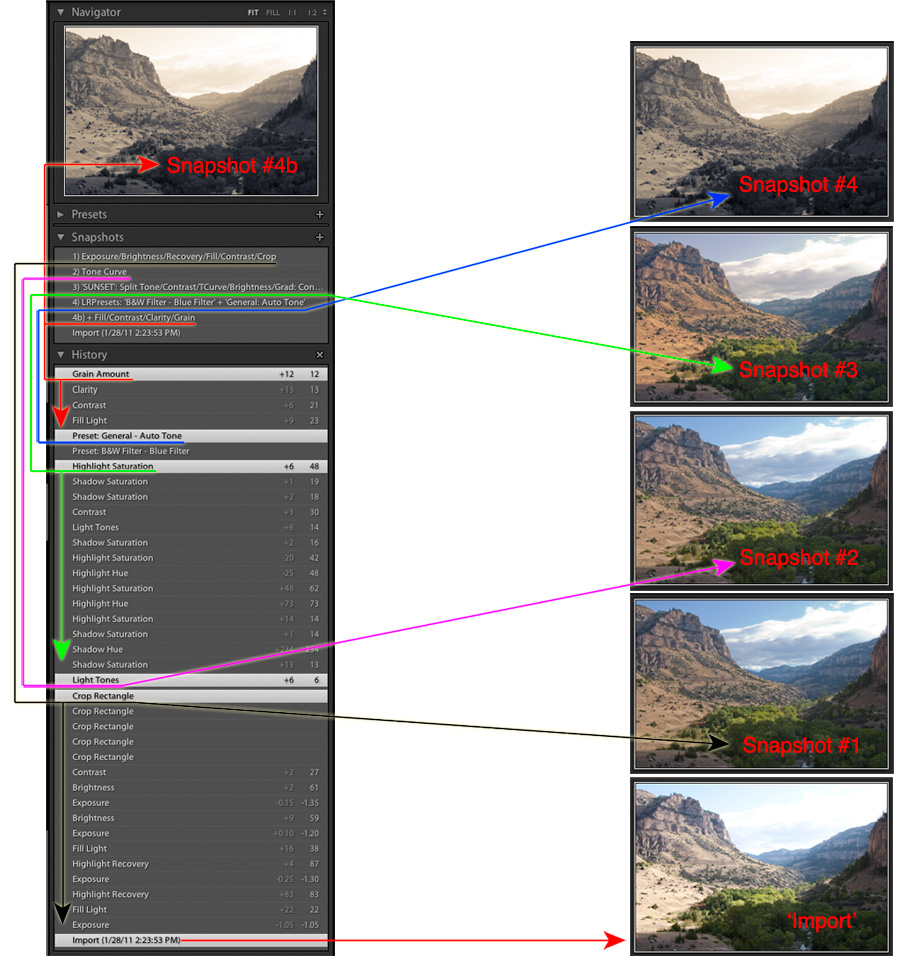Viewport: 900px width, 956px height.
Task: Add a new preset using the plus icon
Action: tap(320, 214)
